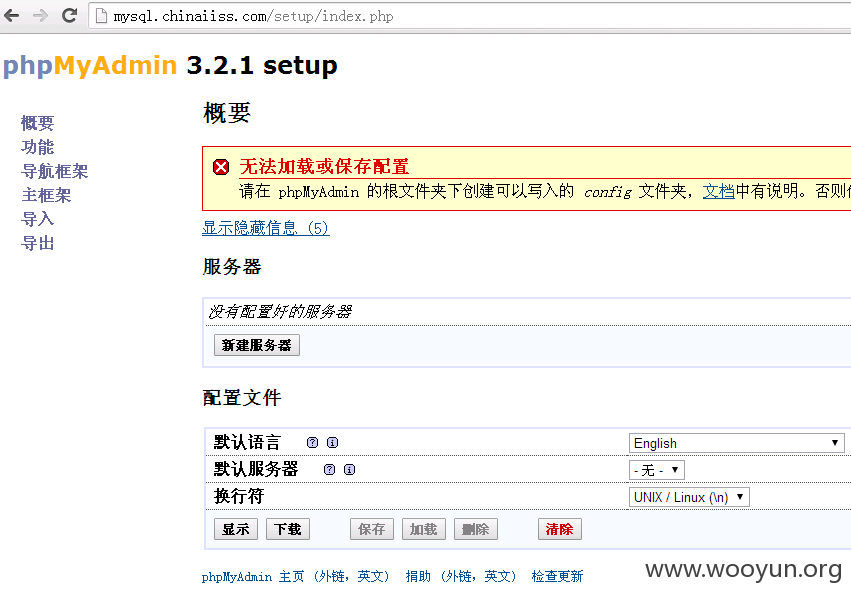Click the address bar URL field
Screen dimensions: 851x598
click(470, 16)
